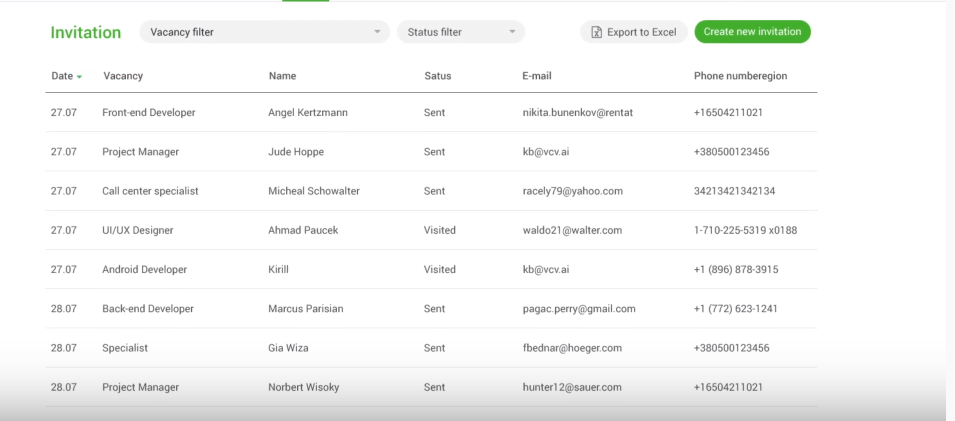Click email racely79@yahoo.com

point(572,191)
